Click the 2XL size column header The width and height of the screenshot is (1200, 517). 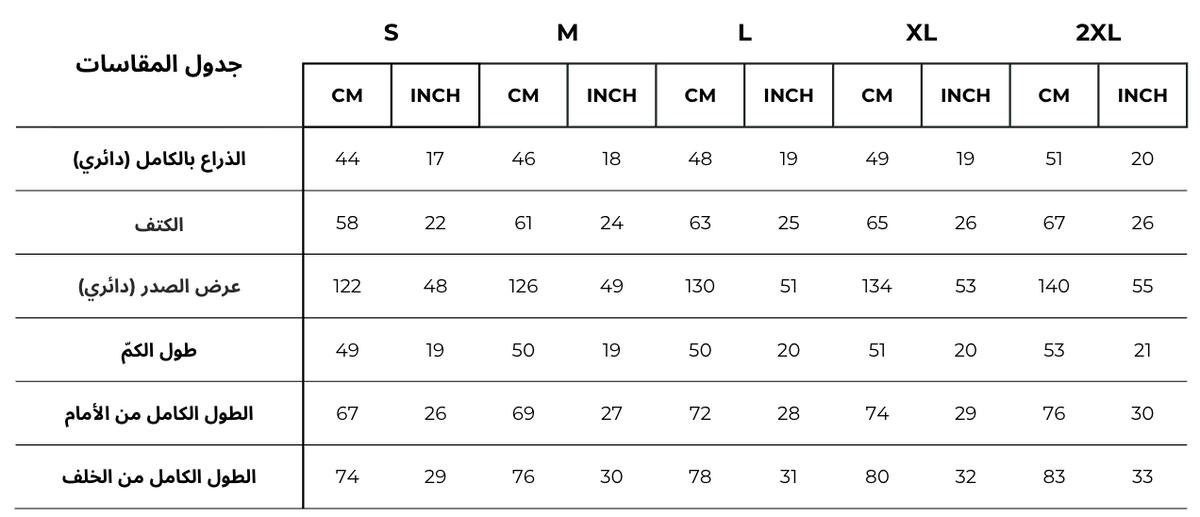coord(1098,33)
